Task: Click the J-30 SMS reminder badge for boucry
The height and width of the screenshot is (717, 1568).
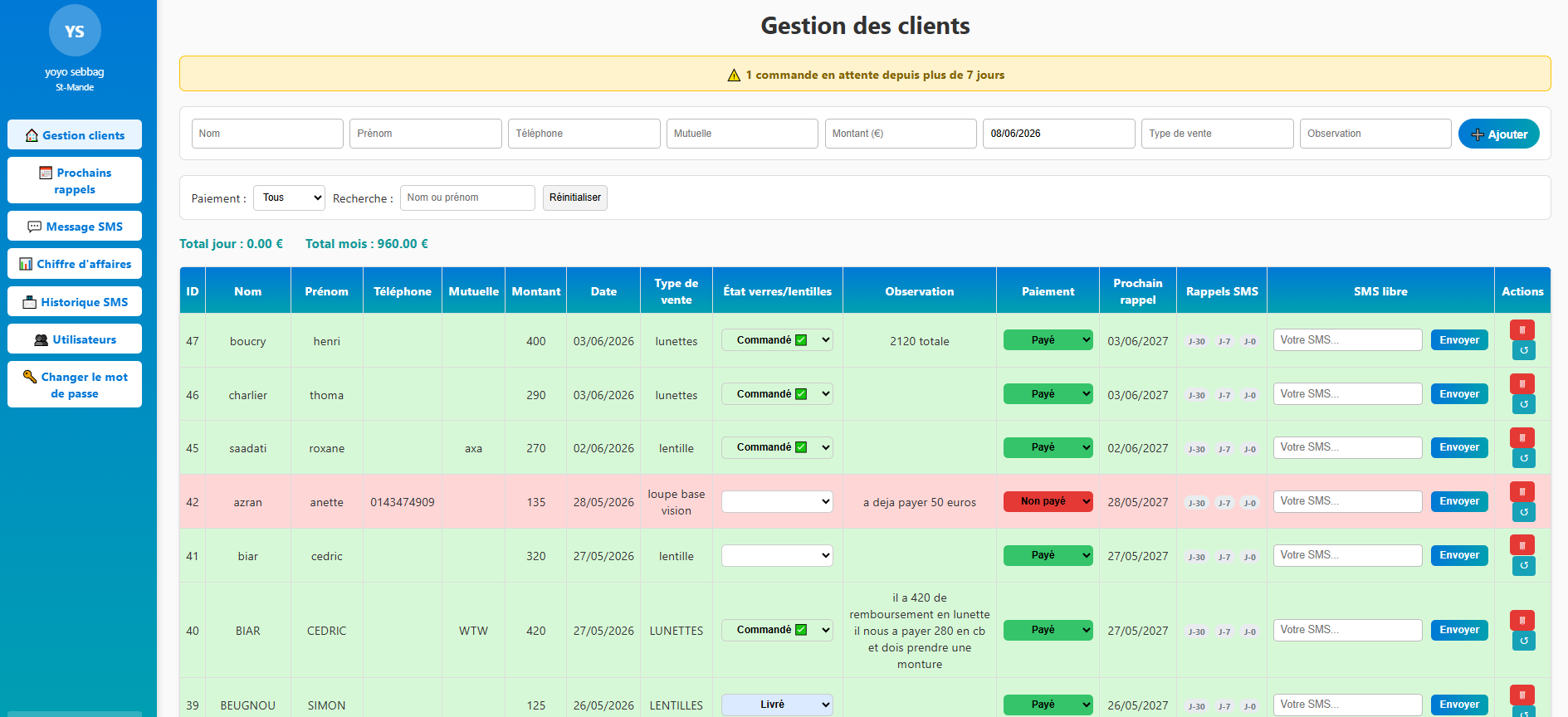Action: [1196, 341]
